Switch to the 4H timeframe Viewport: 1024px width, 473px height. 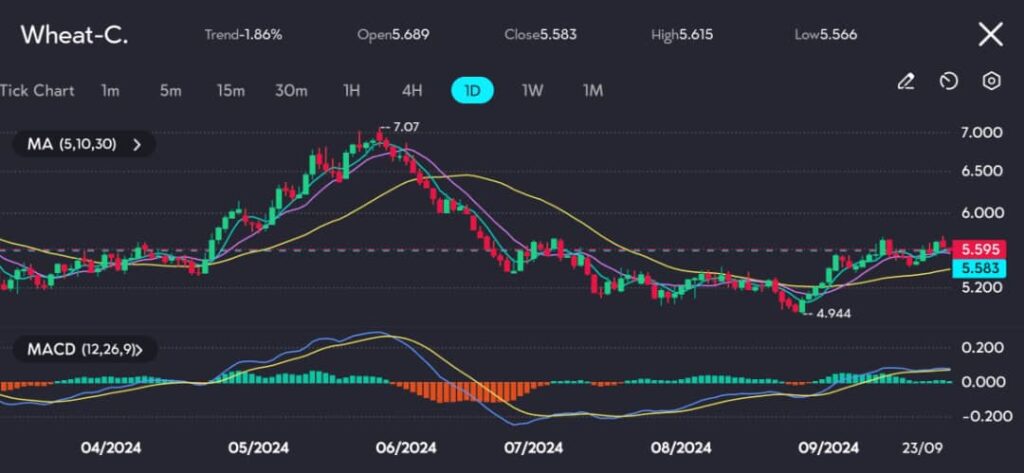point(412,90)
